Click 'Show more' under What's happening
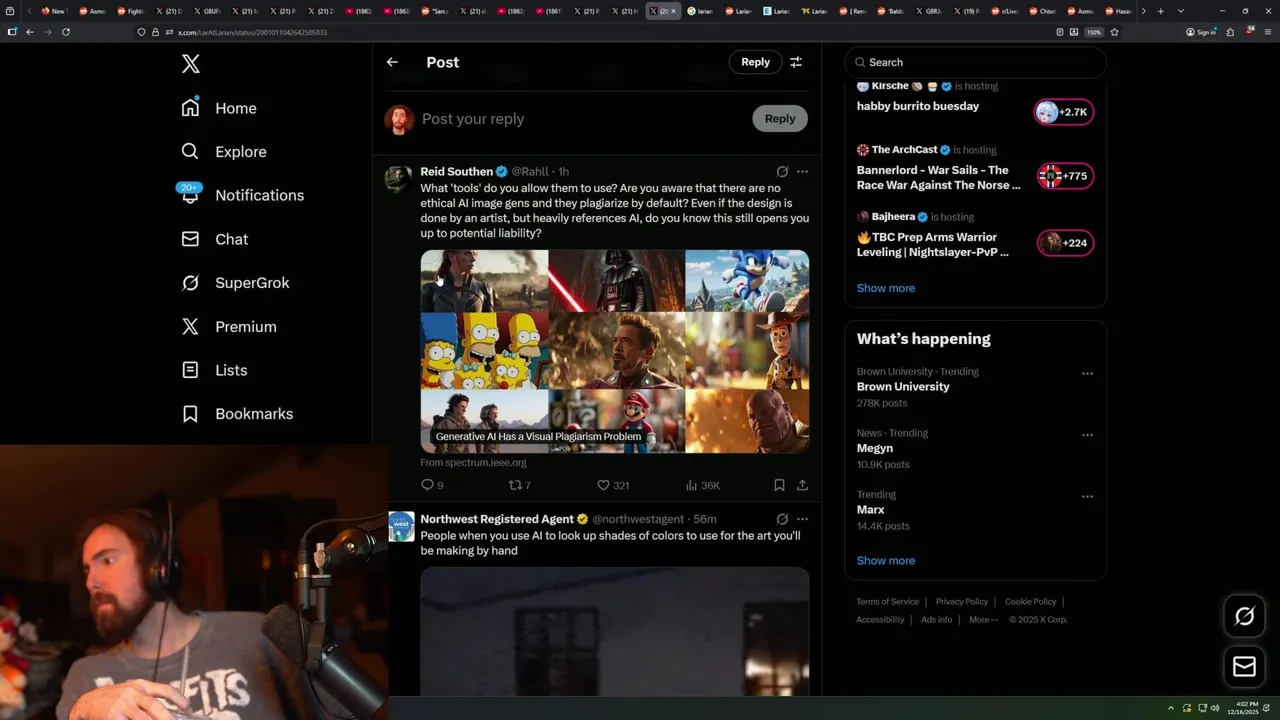Image resolution: width=1280 pixels, height=720 pixels. (x=885, y=561)
